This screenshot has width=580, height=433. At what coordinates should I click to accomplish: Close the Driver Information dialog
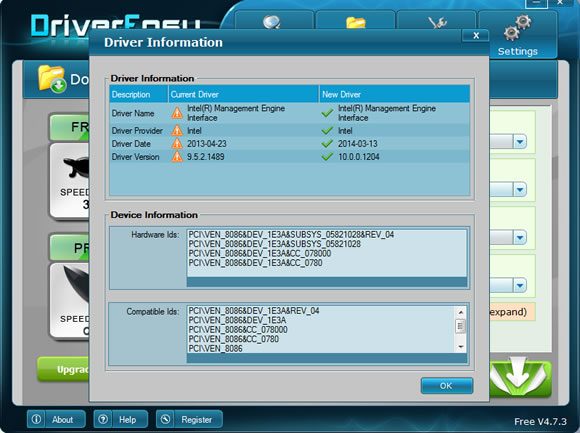pyautogui.click(x=476, y=35)
